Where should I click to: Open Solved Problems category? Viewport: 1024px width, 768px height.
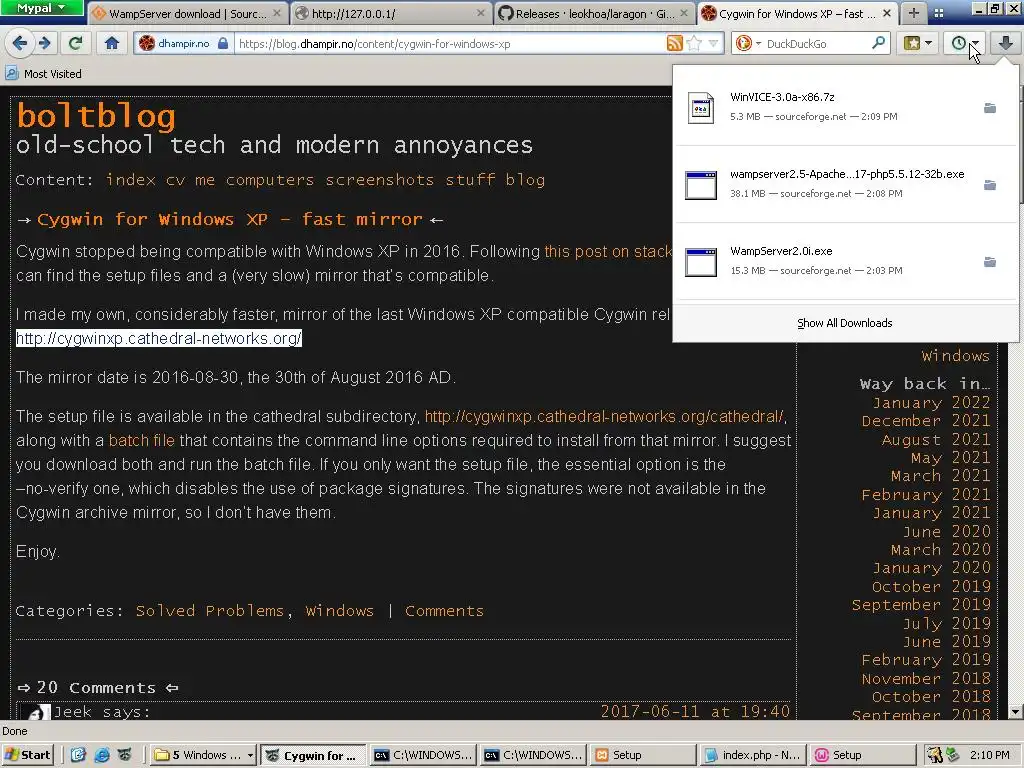point(210,611)
